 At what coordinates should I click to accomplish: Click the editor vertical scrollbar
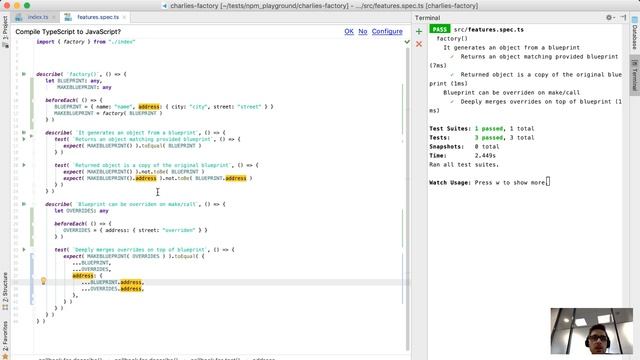(x=407, y=200)
